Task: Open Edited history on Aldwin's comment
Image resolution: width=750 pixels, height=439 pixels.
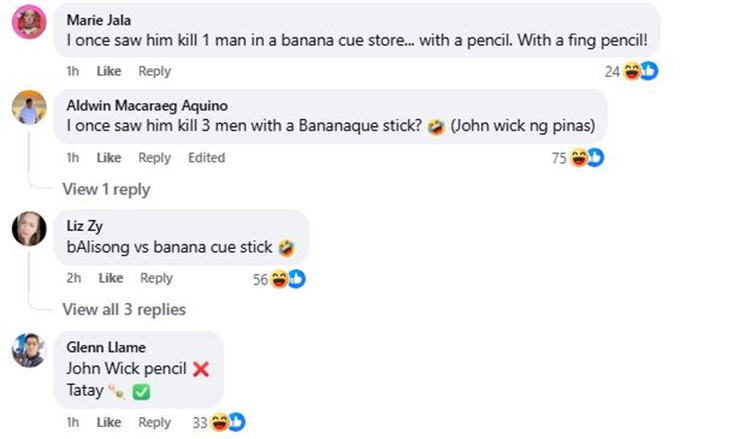Action: pos(206,158)
